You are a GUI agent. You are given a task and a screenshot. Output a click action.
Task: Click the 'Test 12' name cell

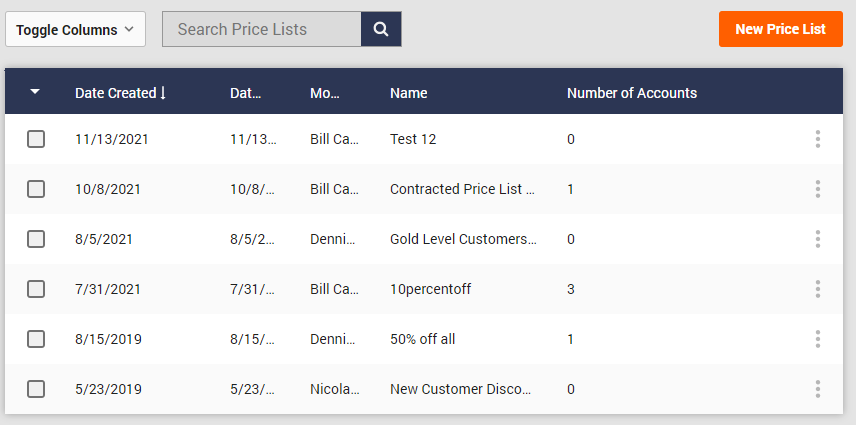coord(413,139)
